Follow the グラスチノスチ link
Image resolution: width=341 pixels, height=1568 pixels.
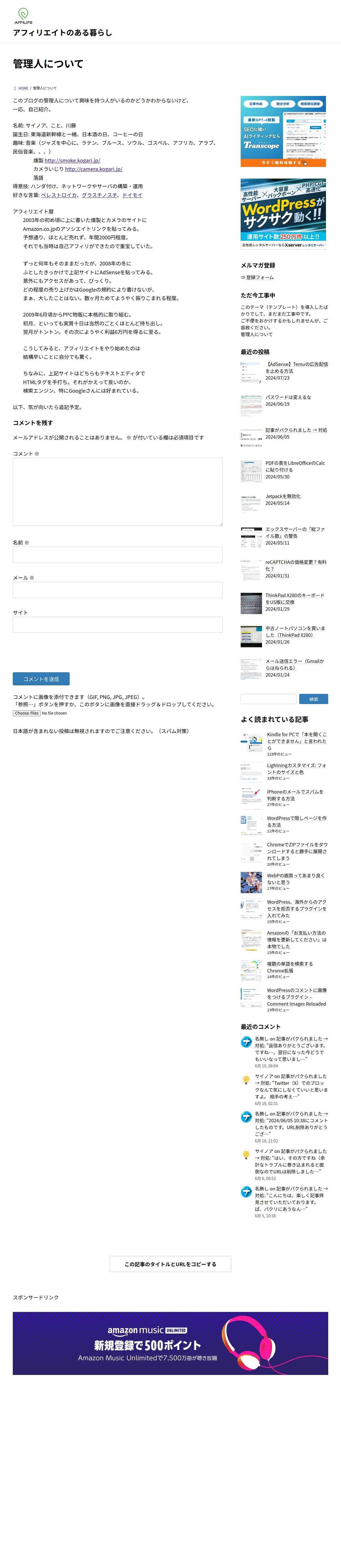(x=99, y=195)
